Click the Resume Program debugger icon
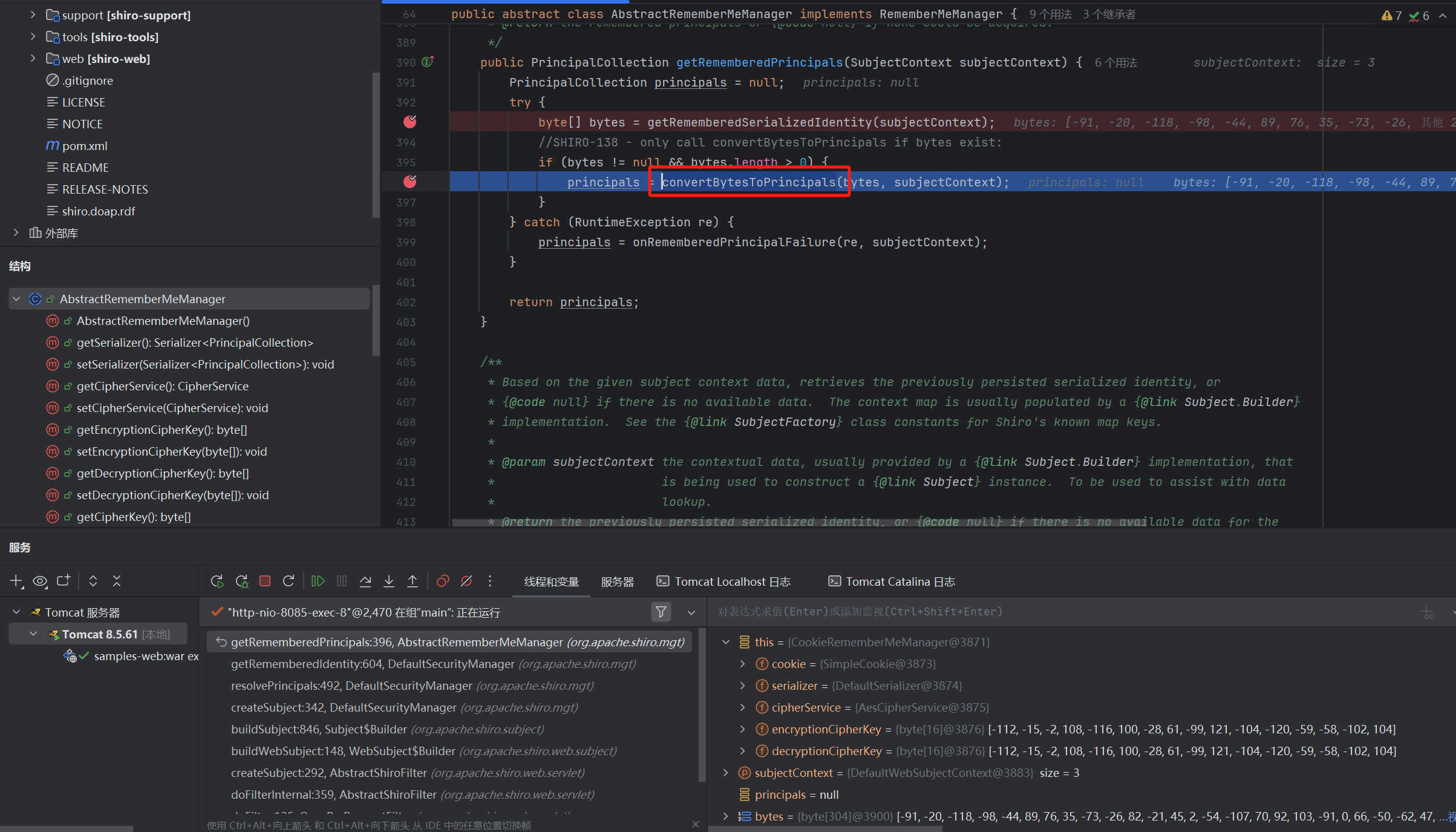 tap(318, 581)
